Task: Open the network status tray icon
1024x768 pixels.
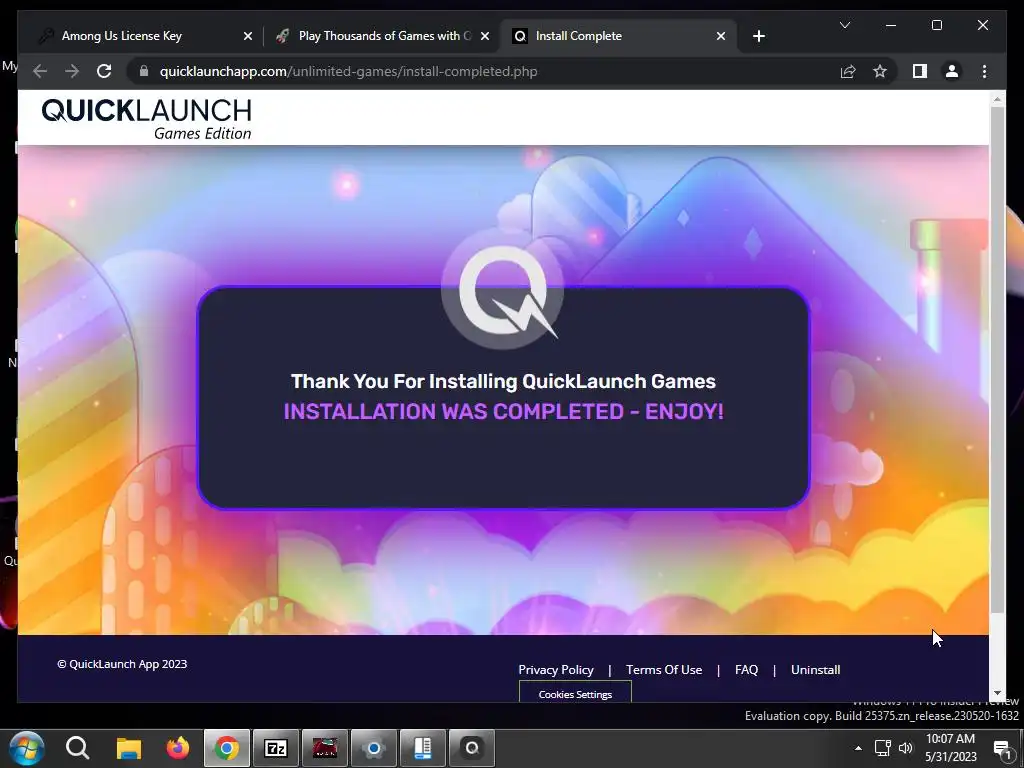Action: 883,748
